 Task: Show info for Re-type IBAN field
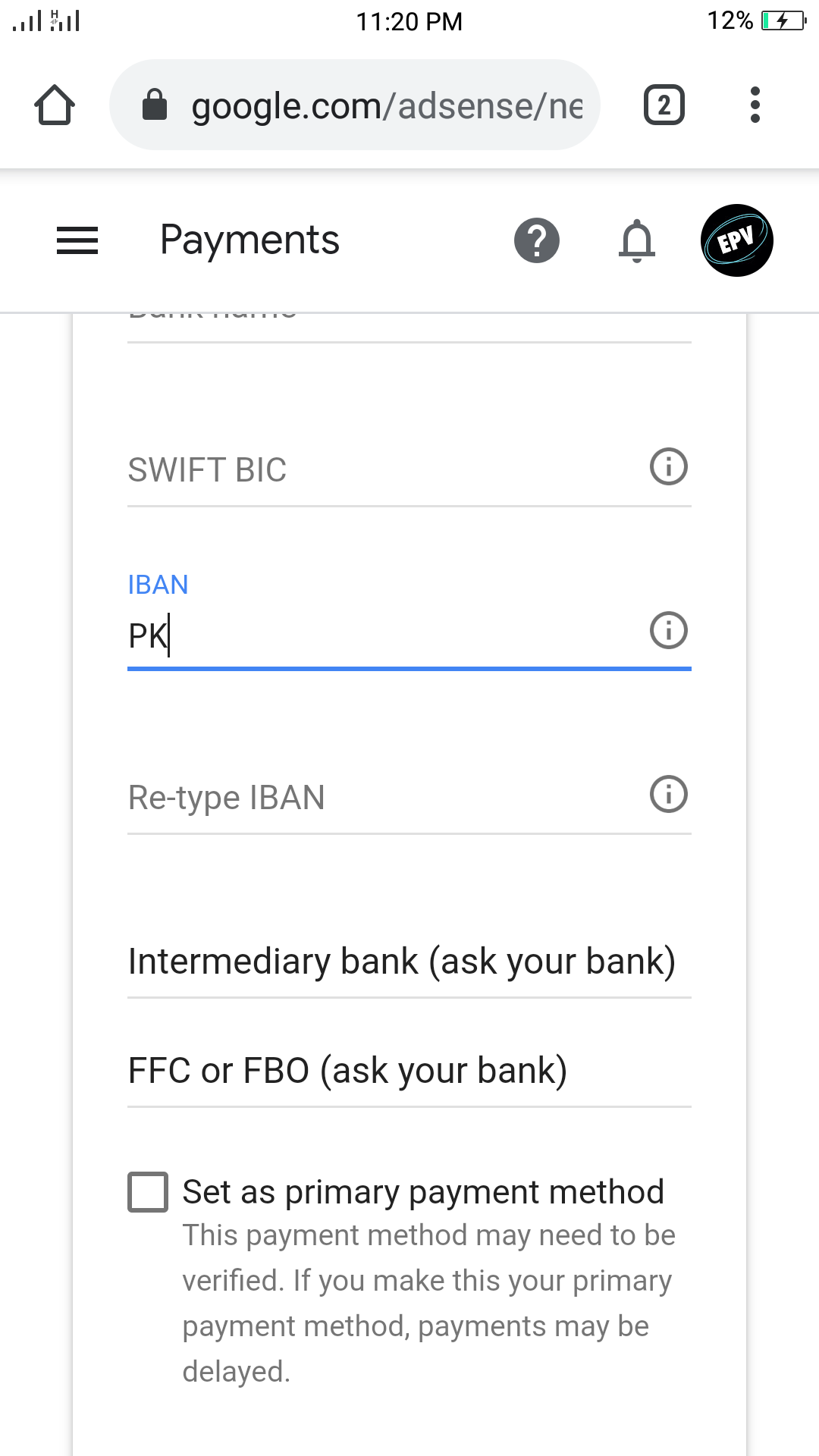(668, 794)
